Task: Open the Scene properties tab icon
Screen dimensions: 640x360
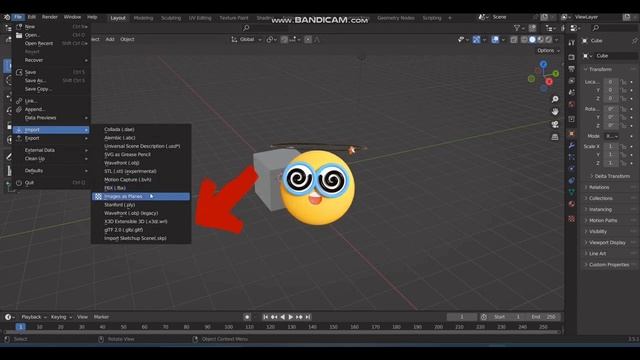Action: pyautogui.click(x=571, y=92)
